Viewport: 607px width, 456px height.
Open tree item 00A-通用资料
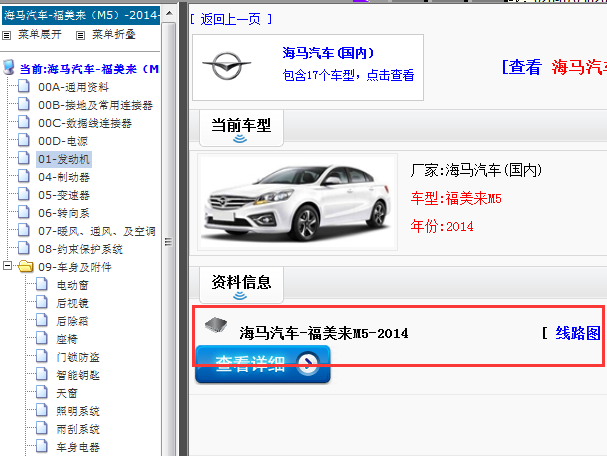click(74, 87)
